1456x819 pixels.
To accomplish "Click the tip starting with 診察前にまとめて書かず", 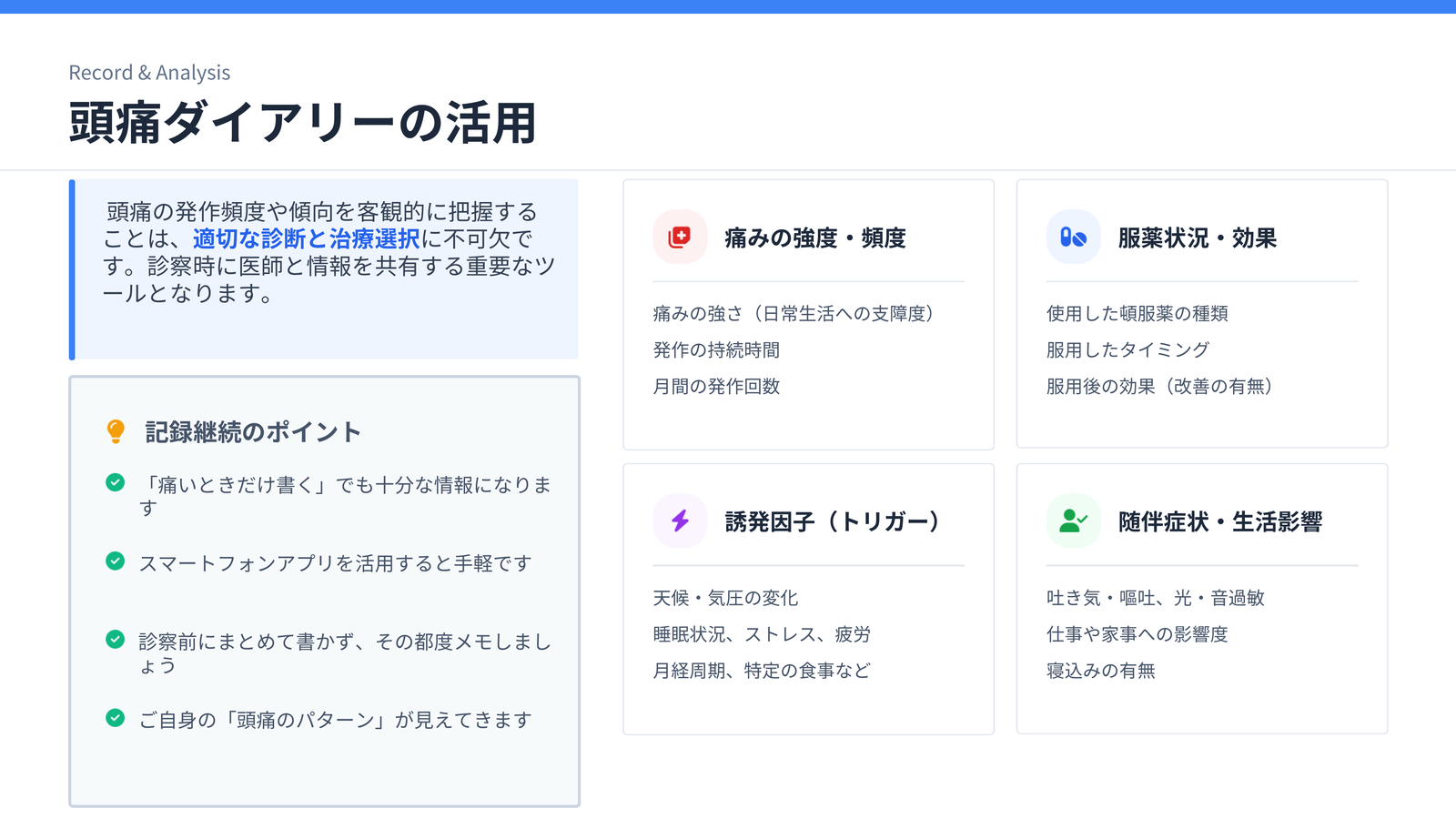I will 345,652.
